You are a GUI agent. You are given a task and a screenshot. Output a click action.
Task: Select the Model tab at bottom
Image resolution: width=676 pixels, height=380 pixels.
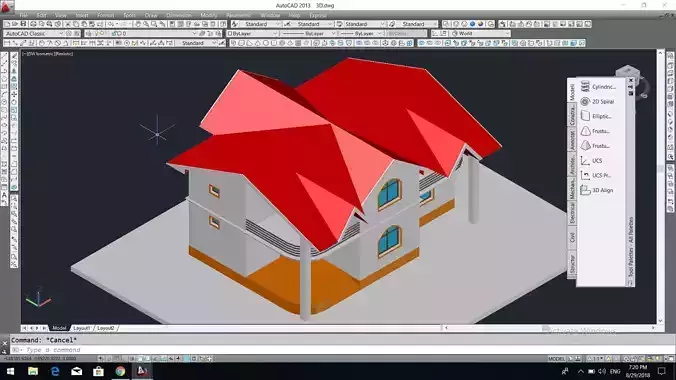point(59,328)
